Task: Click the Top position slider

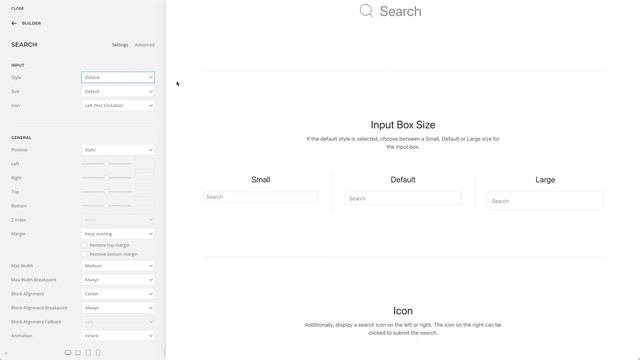Action: (x=106, y=191)
